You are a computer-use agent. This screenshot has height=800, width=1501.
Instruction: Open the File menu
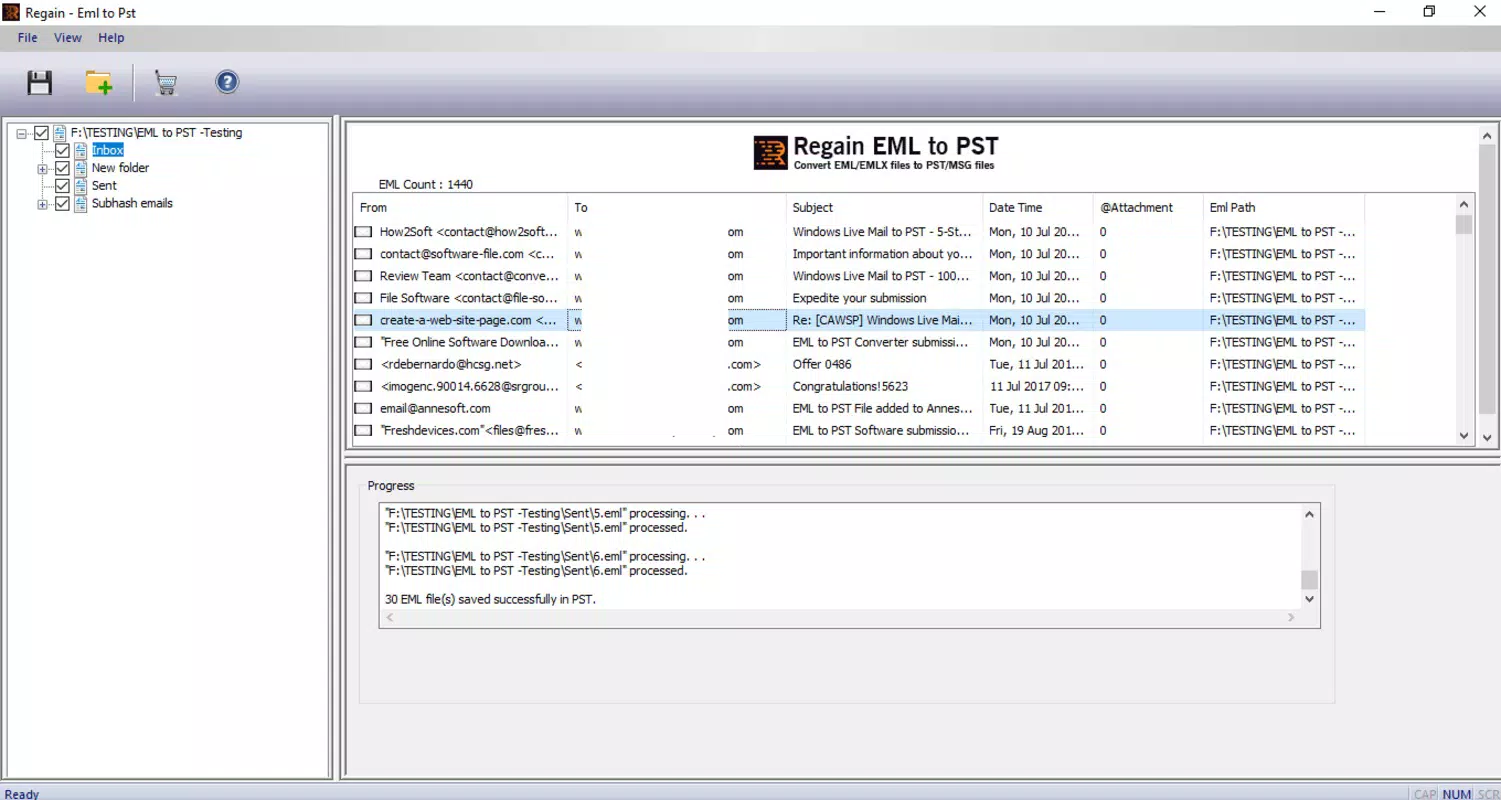pos(27,38)
